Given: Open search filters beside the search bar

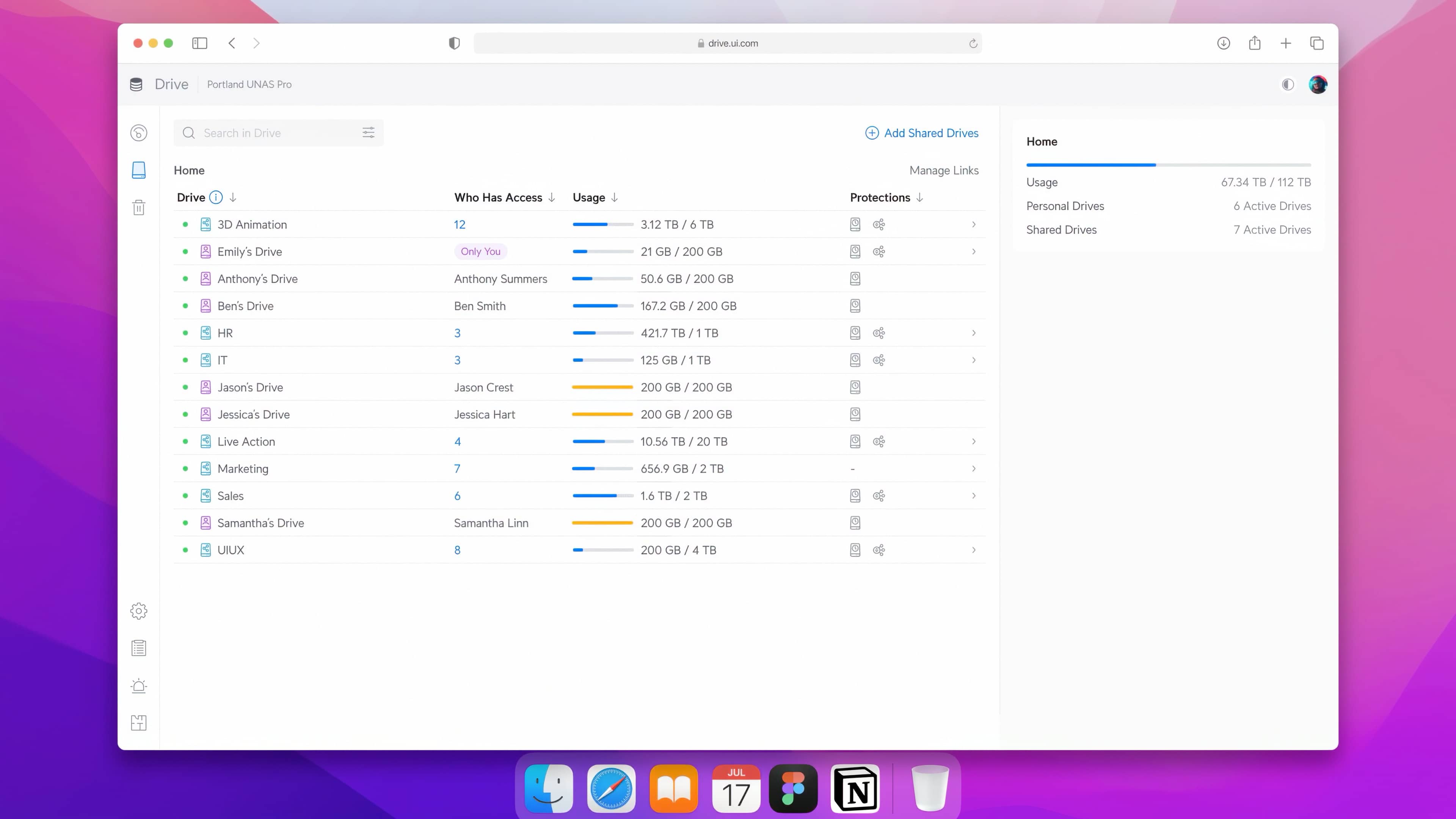Looking at the screenshot, I should pyautogui.click(x=368, y=132).
